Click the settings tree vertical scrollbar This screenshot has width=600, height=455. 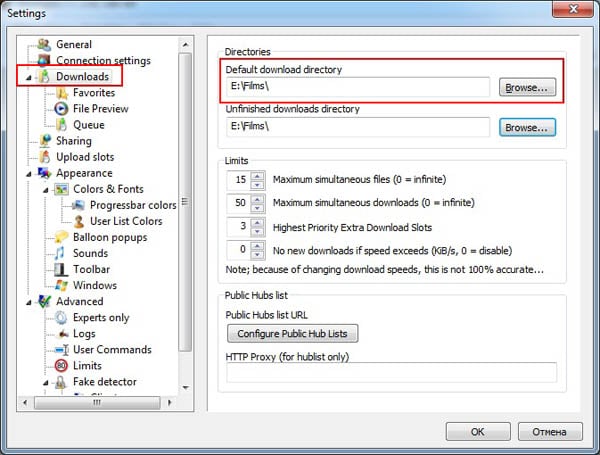click(184, 200)
